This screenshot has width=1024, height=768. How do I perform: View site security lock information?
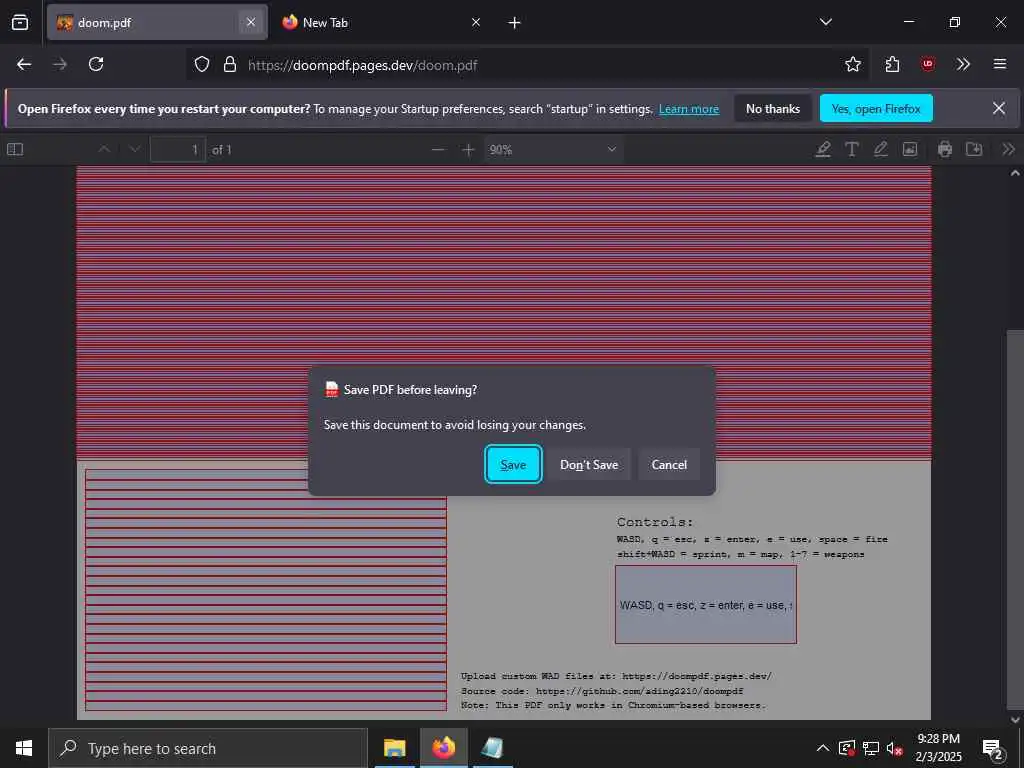(x=230, y=65)
